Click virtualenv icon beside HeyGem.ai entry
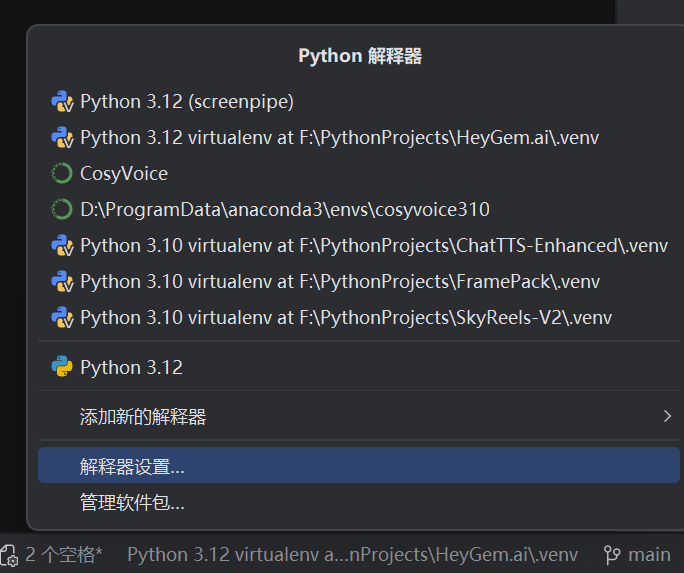This screenshot has height=573, width=684. tap(62, 138)
